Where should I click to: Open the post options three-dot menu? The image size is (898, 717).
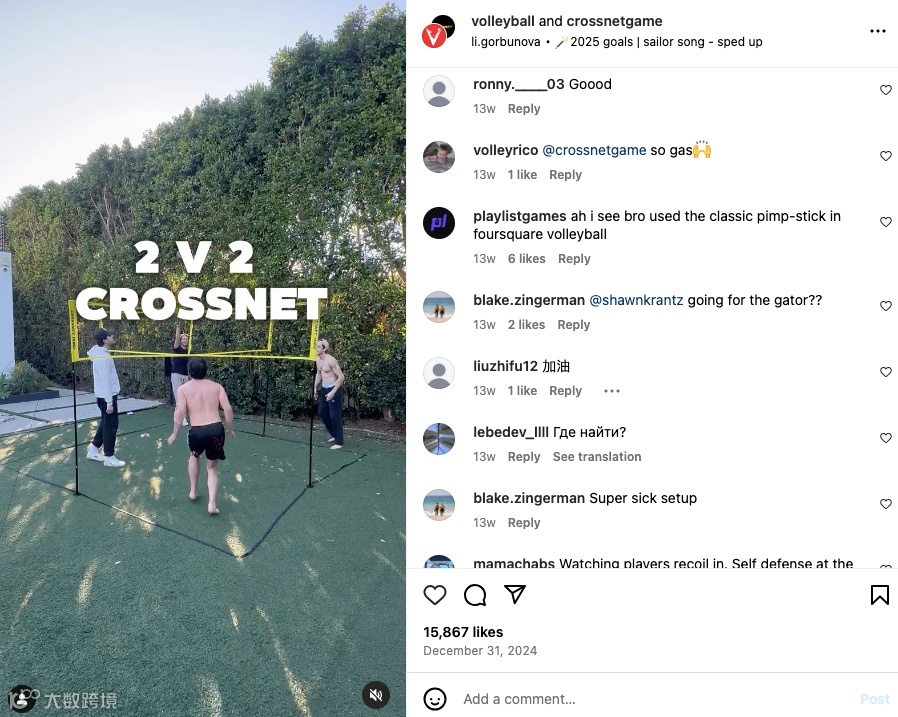coord(877,31)
